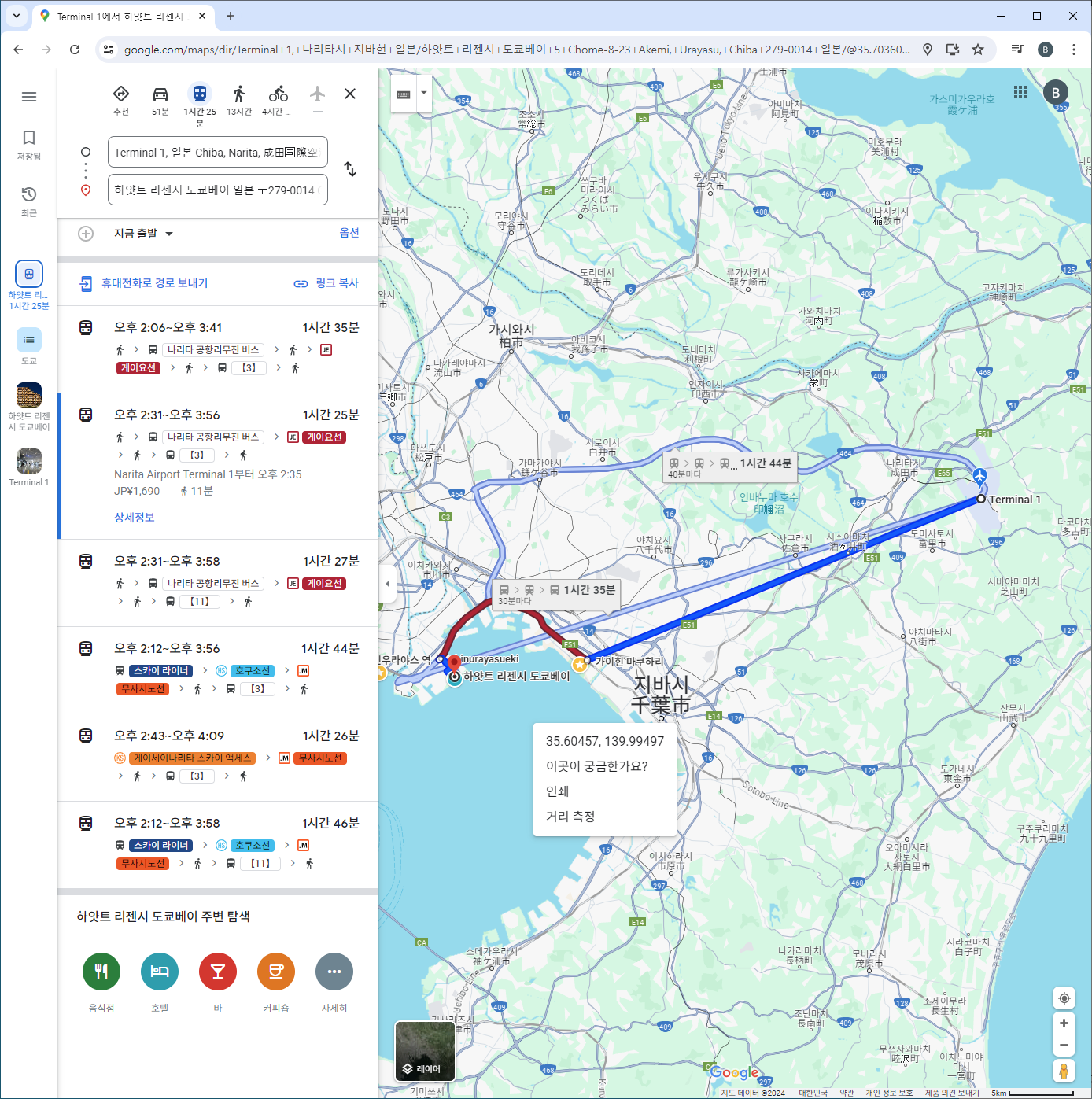The width and height of the screenshot is (1092, 1099).
Task: Close the directions panel with X
Action: point(350,94)
